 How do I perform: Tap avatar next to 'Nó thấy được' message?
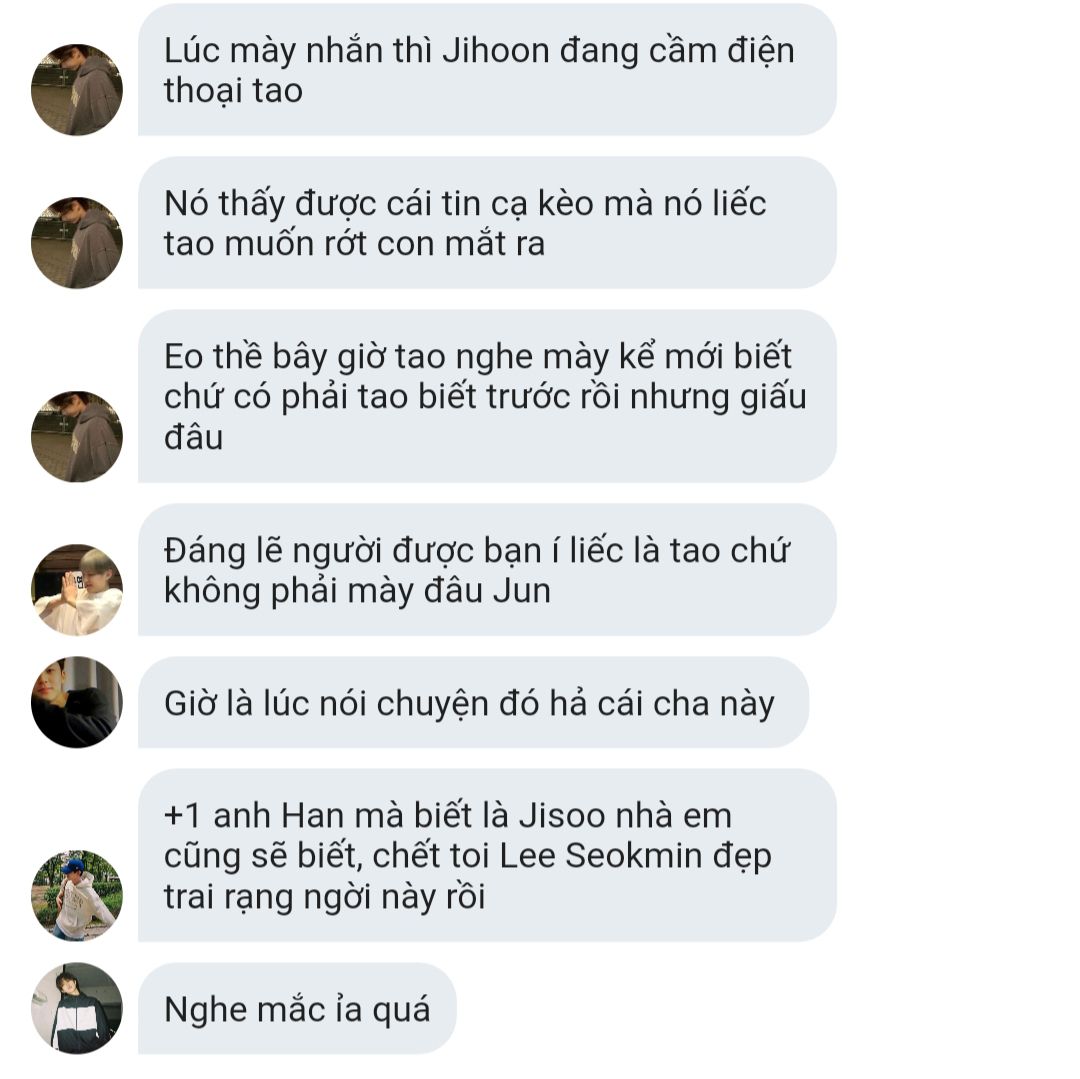pyautogui.click(x=76, y=242)
